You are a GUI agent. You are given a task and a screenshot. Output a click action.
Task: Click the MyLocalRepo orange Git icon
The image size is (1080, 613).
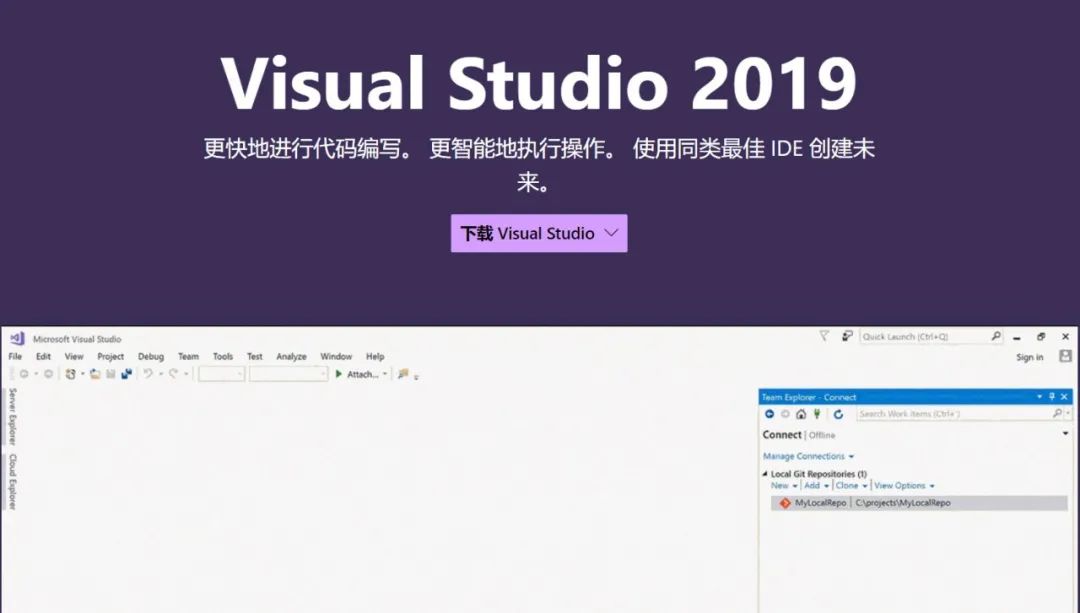[x=785, y=503]
